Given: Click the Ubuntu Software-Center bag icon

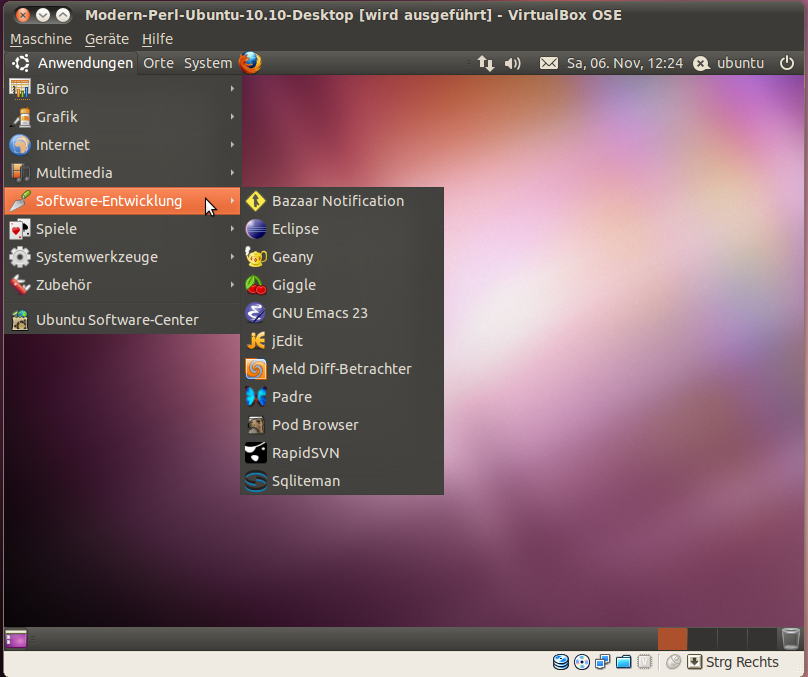Looking at the screenshot, I should pos(20,320).
